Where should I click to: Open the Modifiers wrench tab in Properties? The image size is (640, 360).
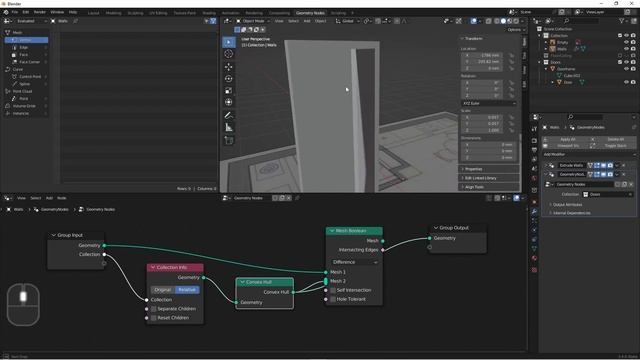coord(534,211)
